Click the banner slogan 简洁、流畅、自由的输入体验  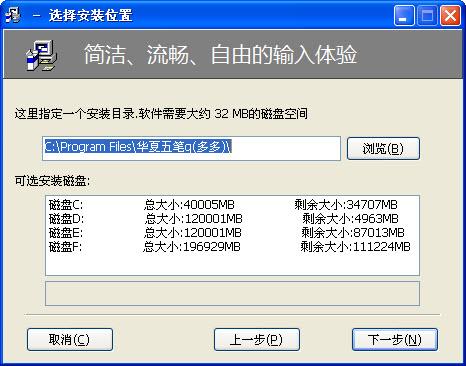click(x=220, y=55)
